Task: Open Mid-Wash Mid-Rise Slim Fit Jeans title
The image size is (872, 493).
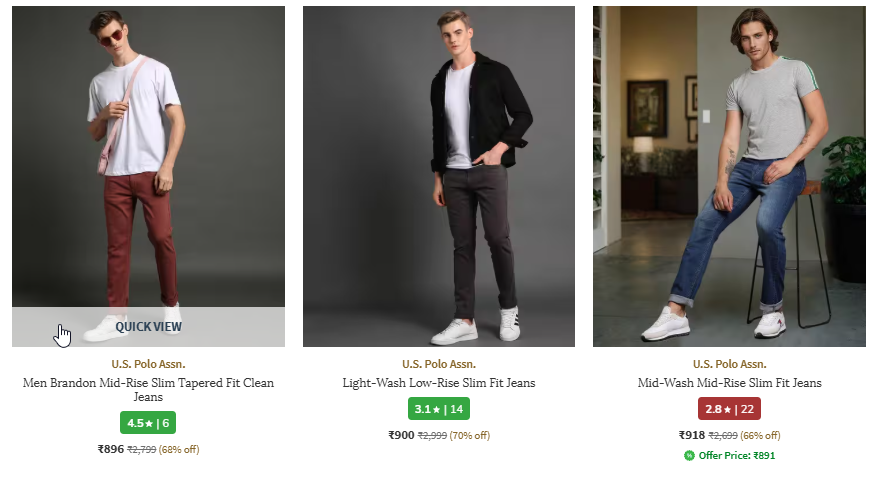Action: pyautogui.click(x=729, y=383)
